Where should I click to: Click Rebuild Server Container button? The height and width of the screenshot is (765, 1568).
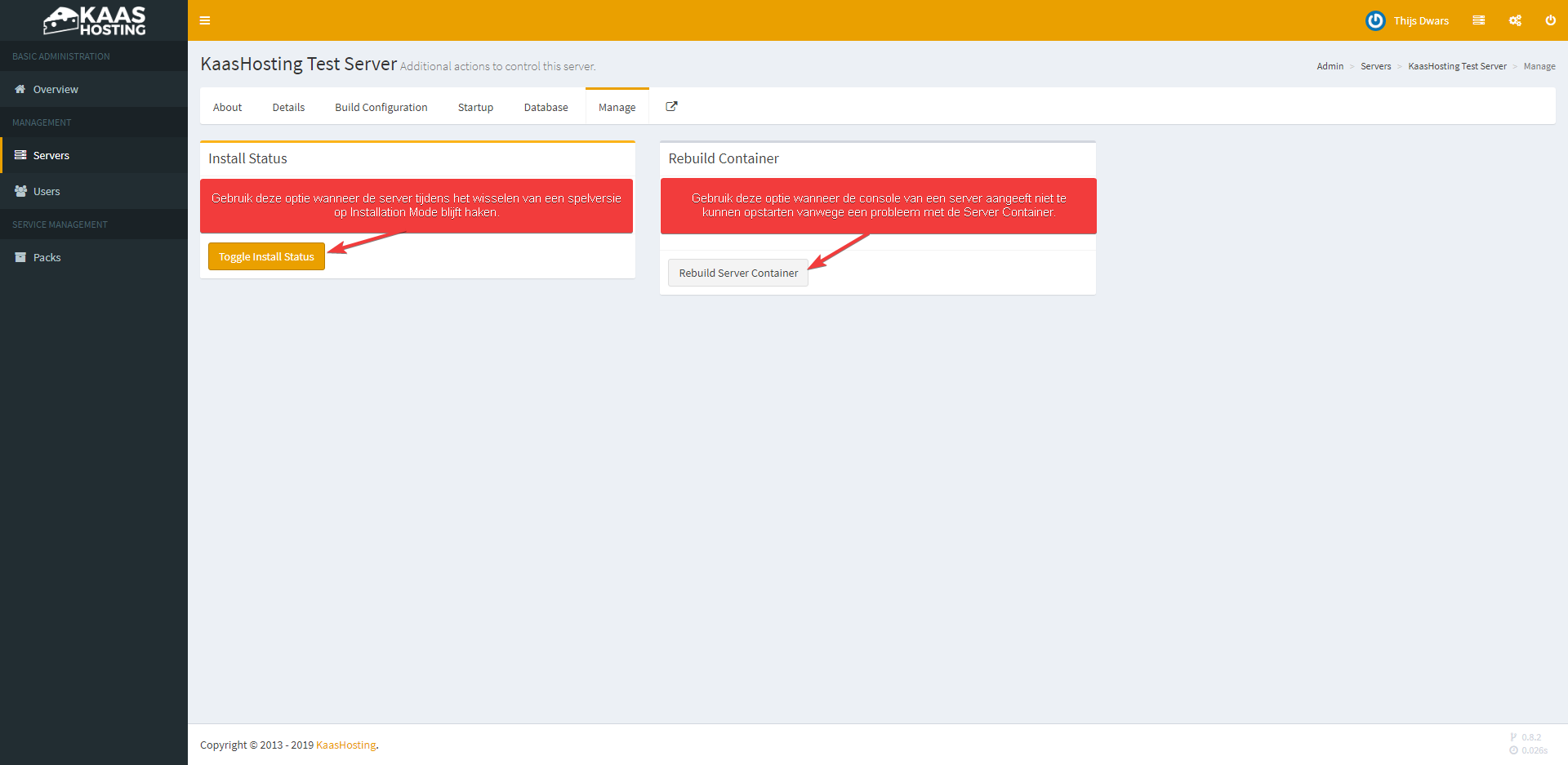click(737, 274)
